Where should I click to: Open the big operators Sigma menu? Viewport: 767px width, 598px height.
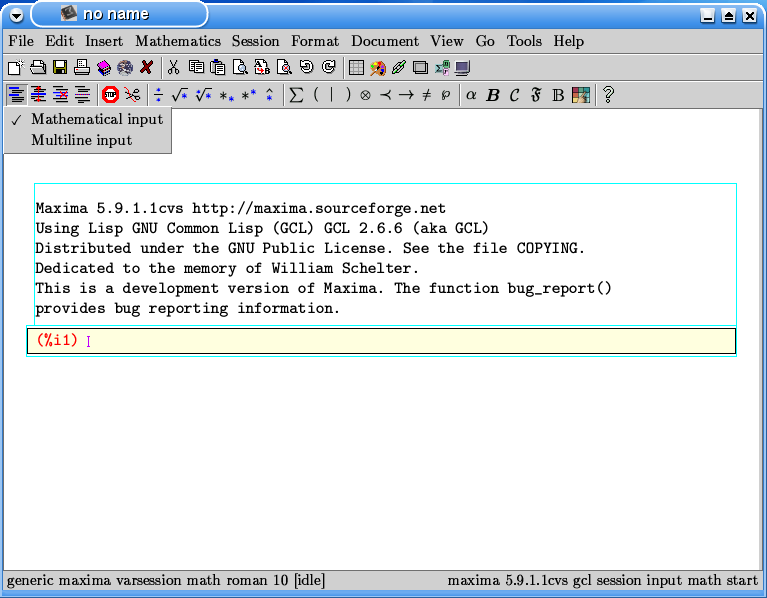pyautogui.click(x=296, y=94)
